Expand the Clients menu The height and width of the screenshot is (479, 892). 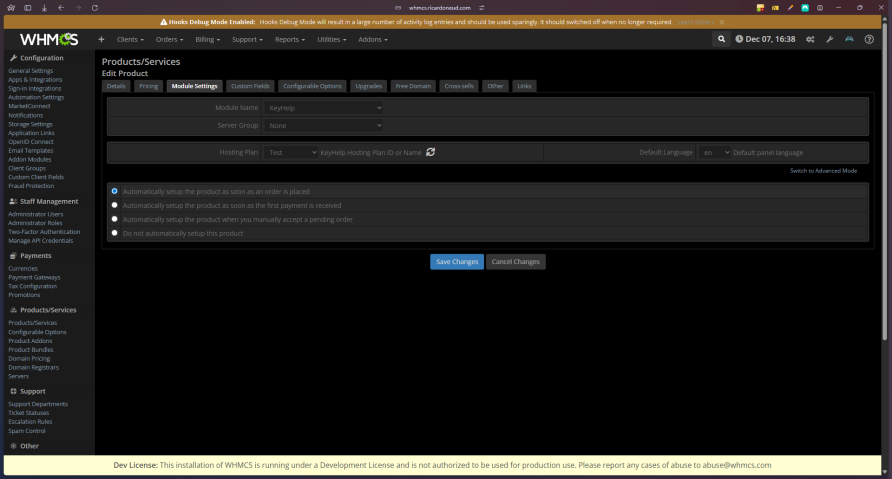pos(130,39)
